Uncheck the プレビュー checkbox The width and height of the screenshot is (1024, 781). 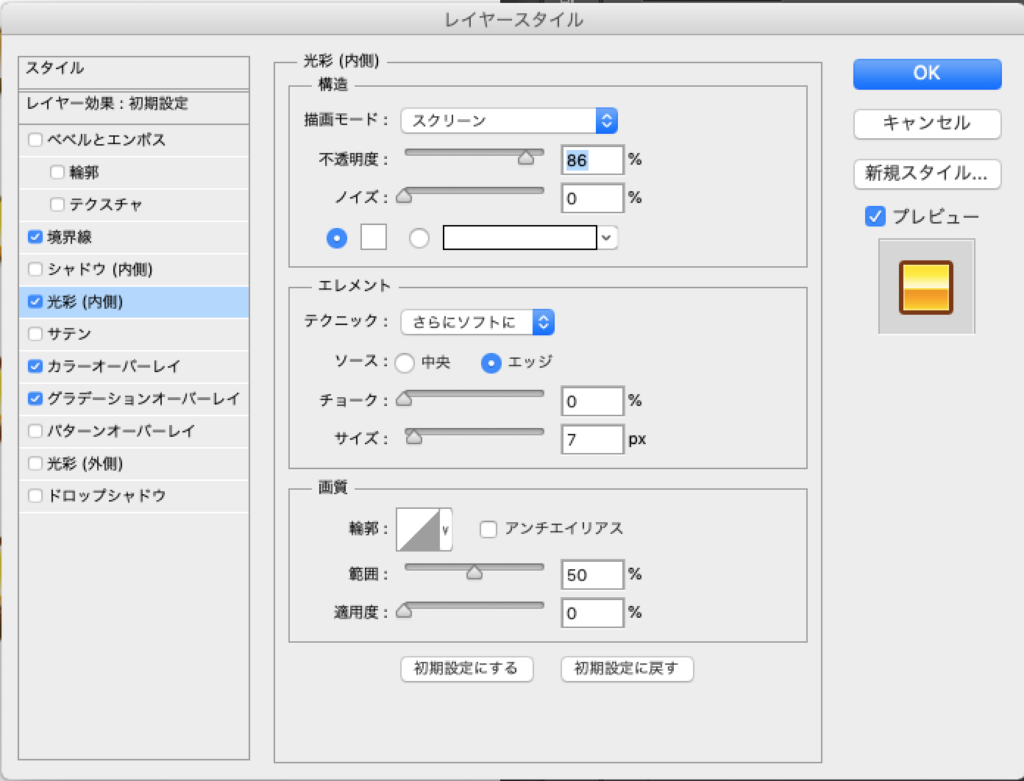pyautogui.click(x=875, y=216)
